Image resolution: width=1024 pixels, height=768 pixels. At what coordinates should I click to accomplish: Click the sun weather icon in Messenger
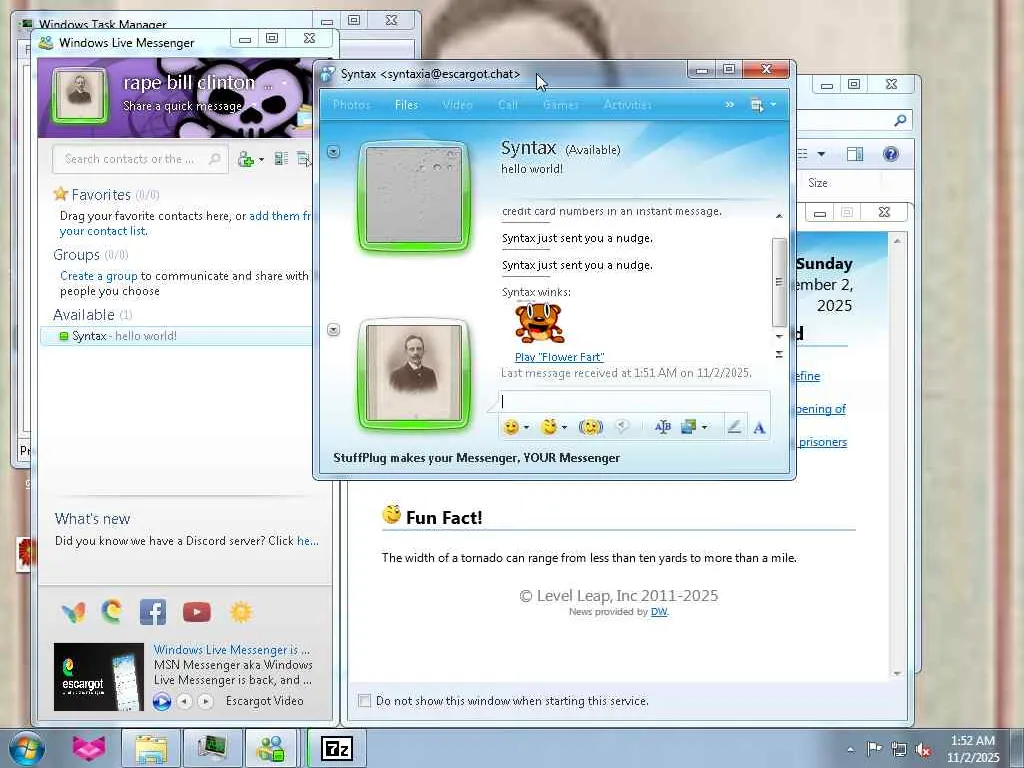point(241,612)
